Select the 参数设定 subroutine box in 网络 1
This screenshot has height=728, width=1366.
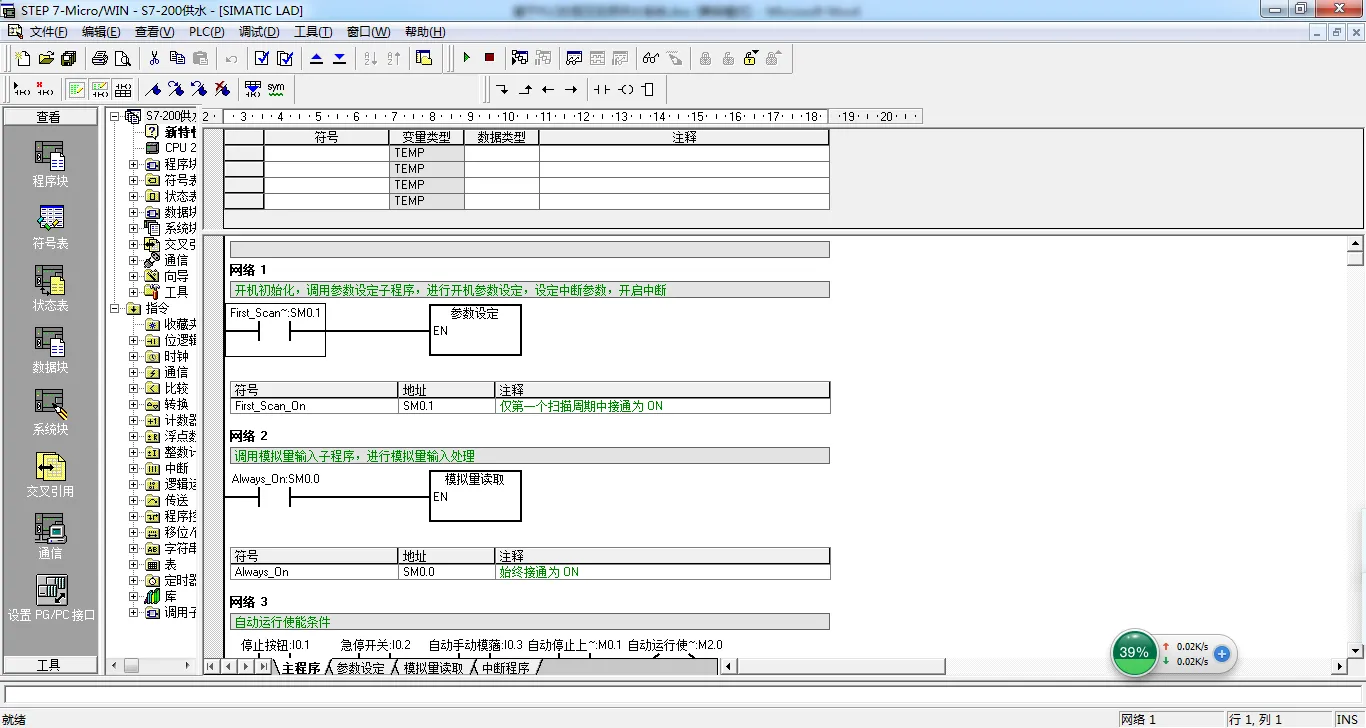coord(475,329)
